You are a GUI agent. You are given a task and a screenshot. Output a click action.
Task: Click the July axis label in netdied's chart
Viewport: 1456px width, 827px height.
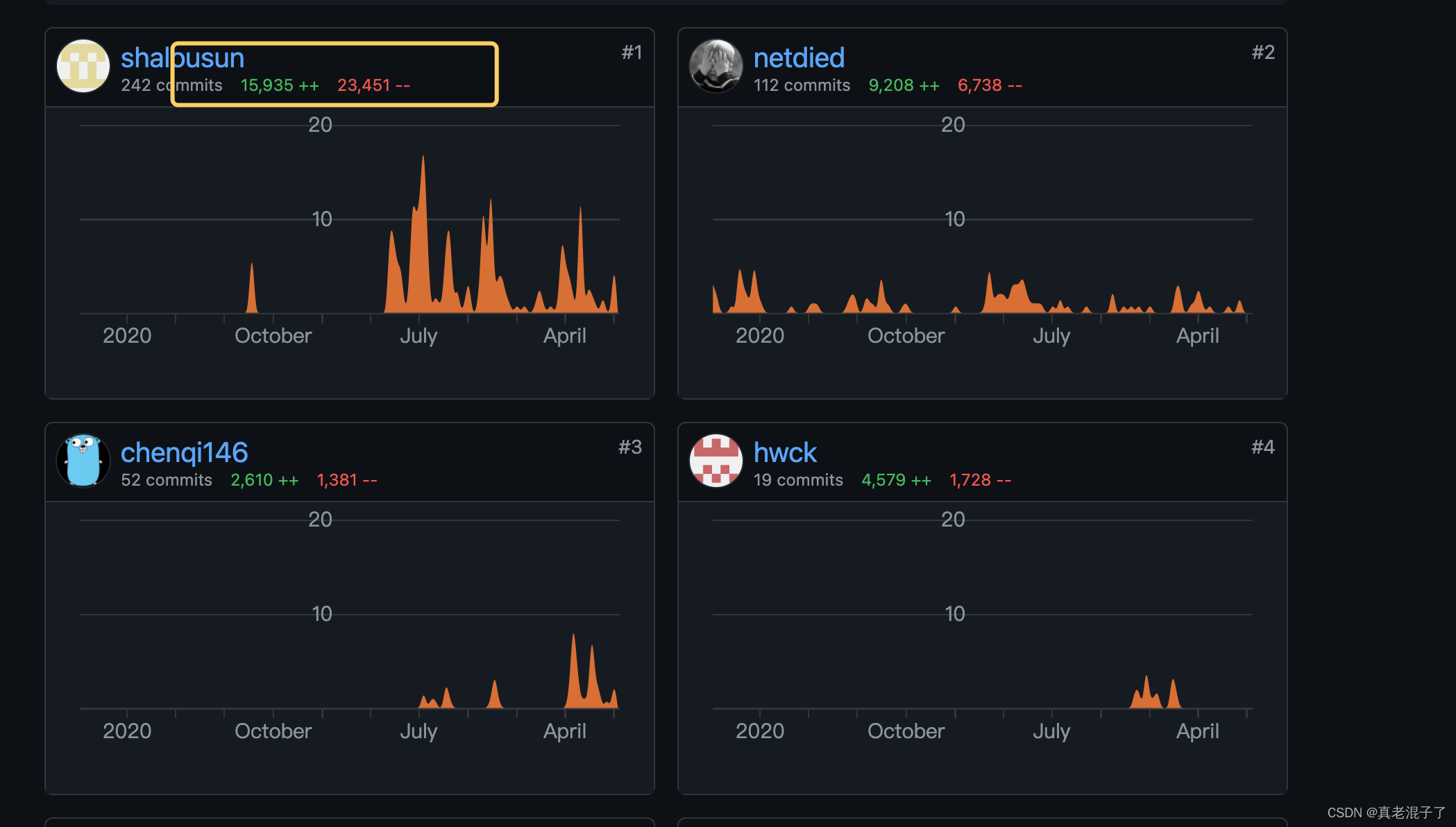click(x=1051, y=336)
